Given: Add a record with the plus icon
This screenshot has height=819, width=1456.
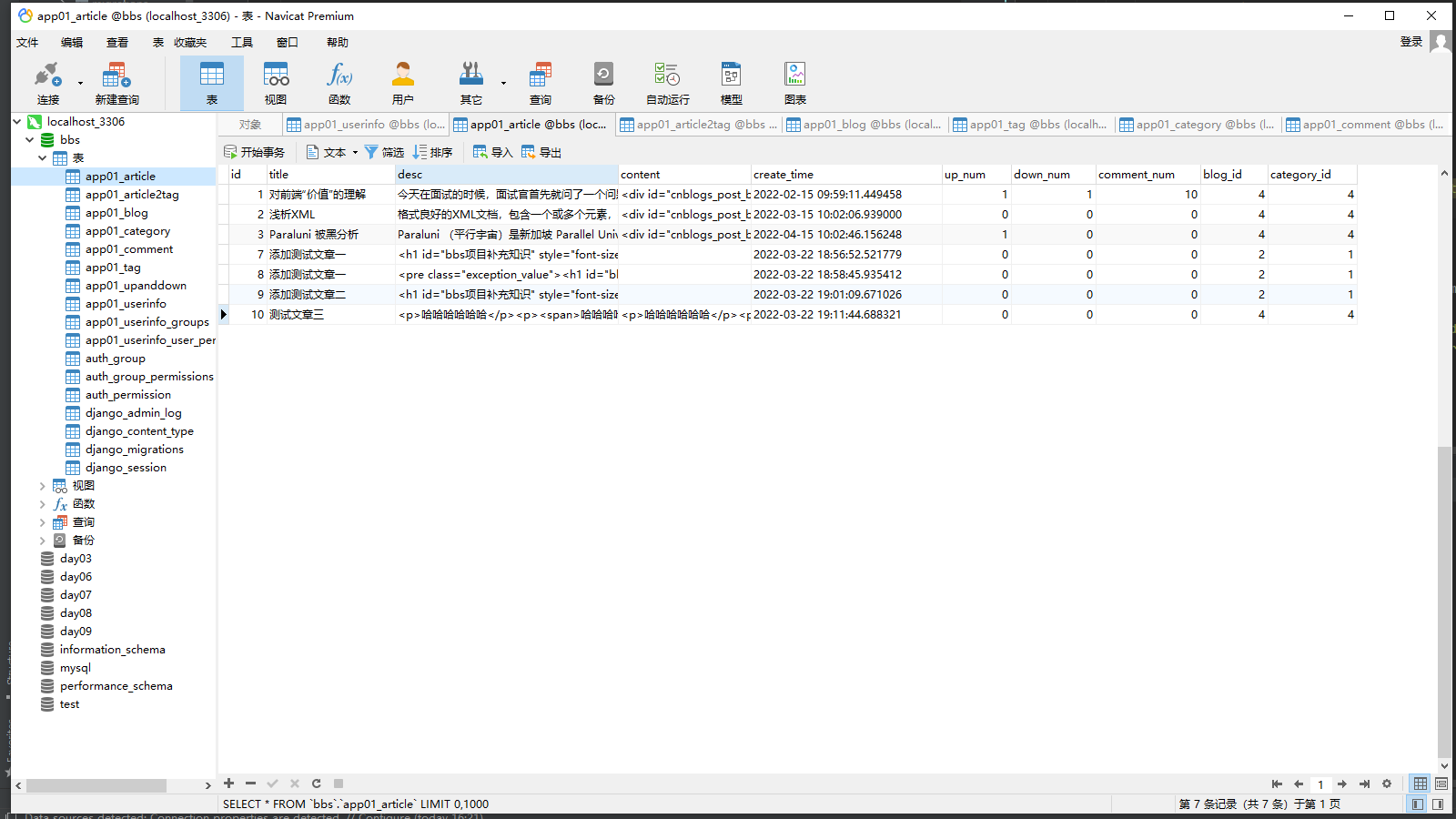Looking at the screenshot, I should 229,784.
